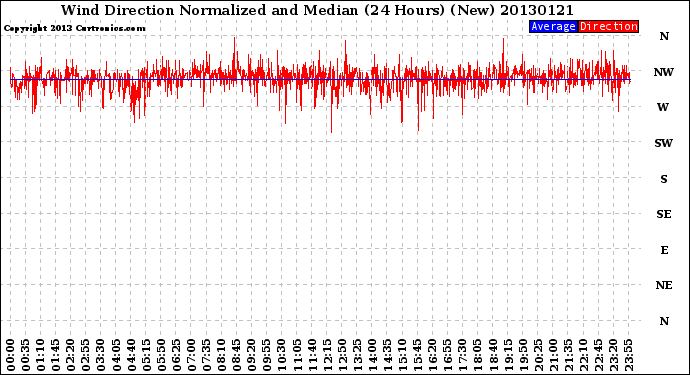Click the 23:20 time label
Viewport: 690px width, 375px height.
click(614, 355)
